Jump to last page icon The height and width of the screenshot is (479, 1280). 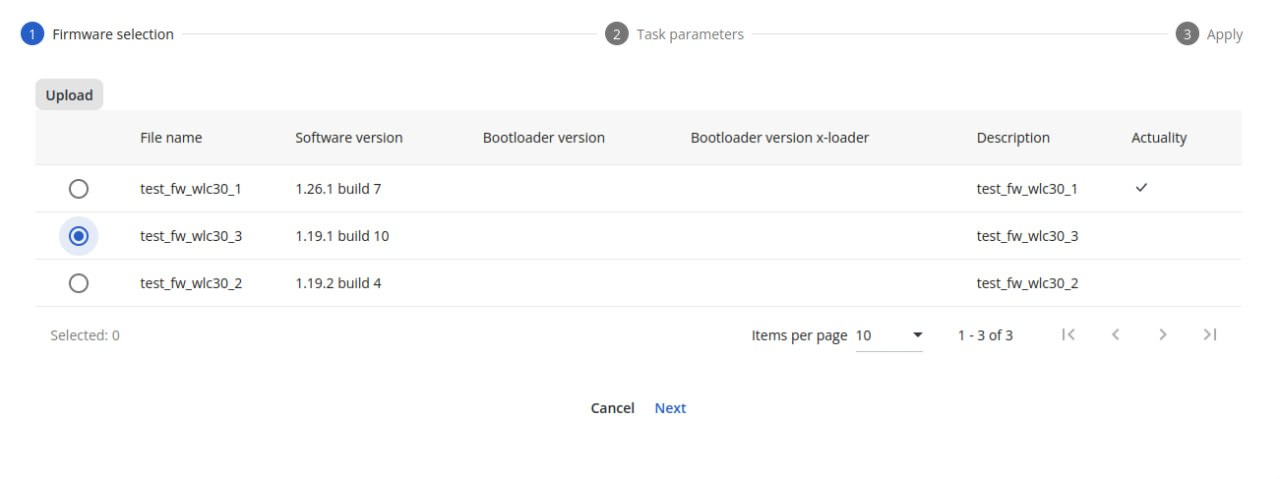[x=1210, y=335]
